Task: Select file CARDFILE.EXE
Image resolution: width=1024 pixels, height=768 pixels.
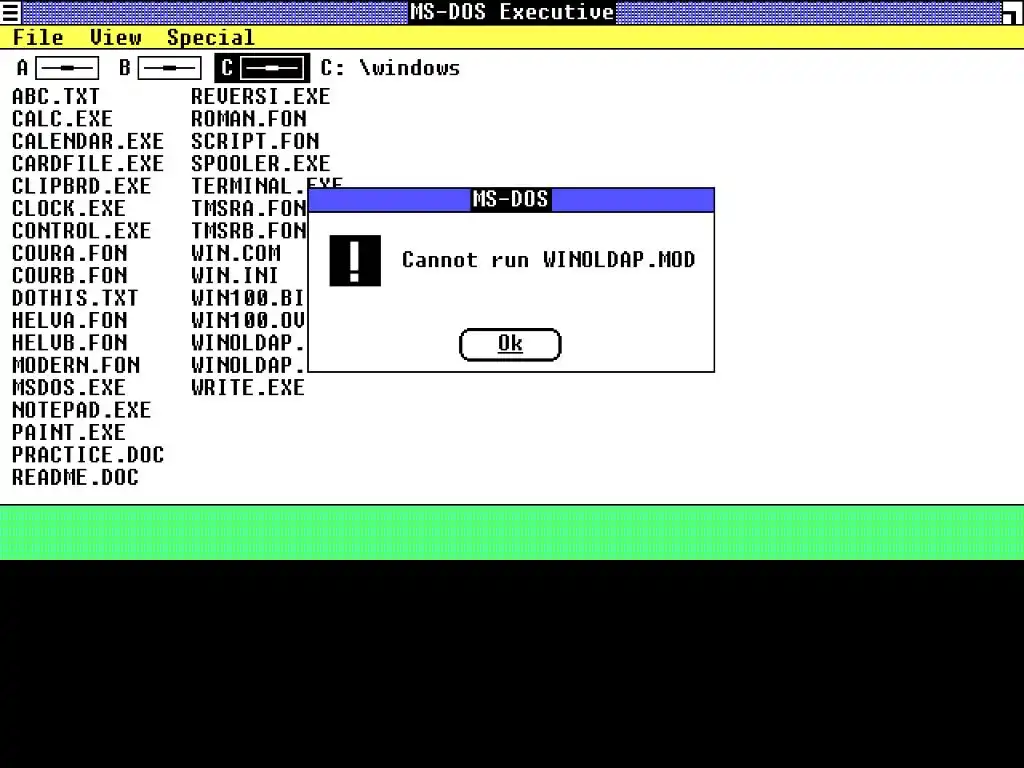Action: tap(88, 163)
